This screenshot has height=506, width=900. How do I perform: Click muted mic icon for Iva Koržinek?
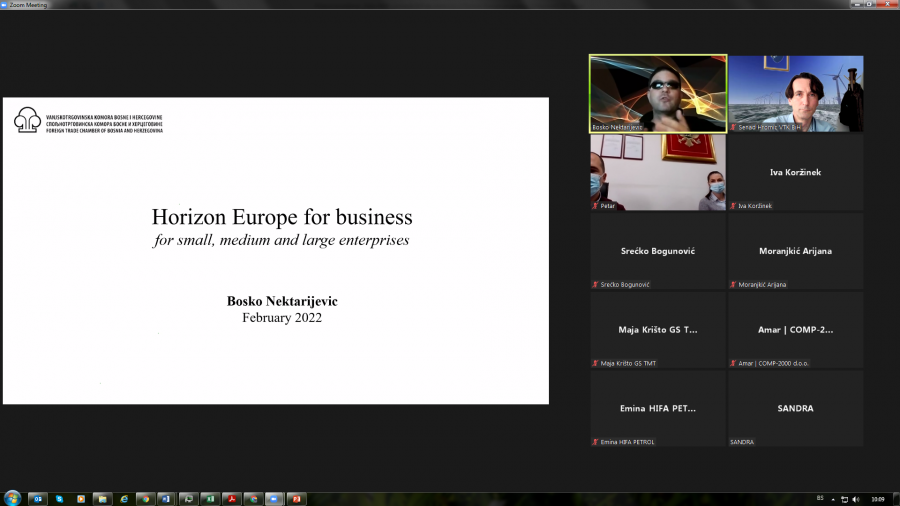coord(733,205)
